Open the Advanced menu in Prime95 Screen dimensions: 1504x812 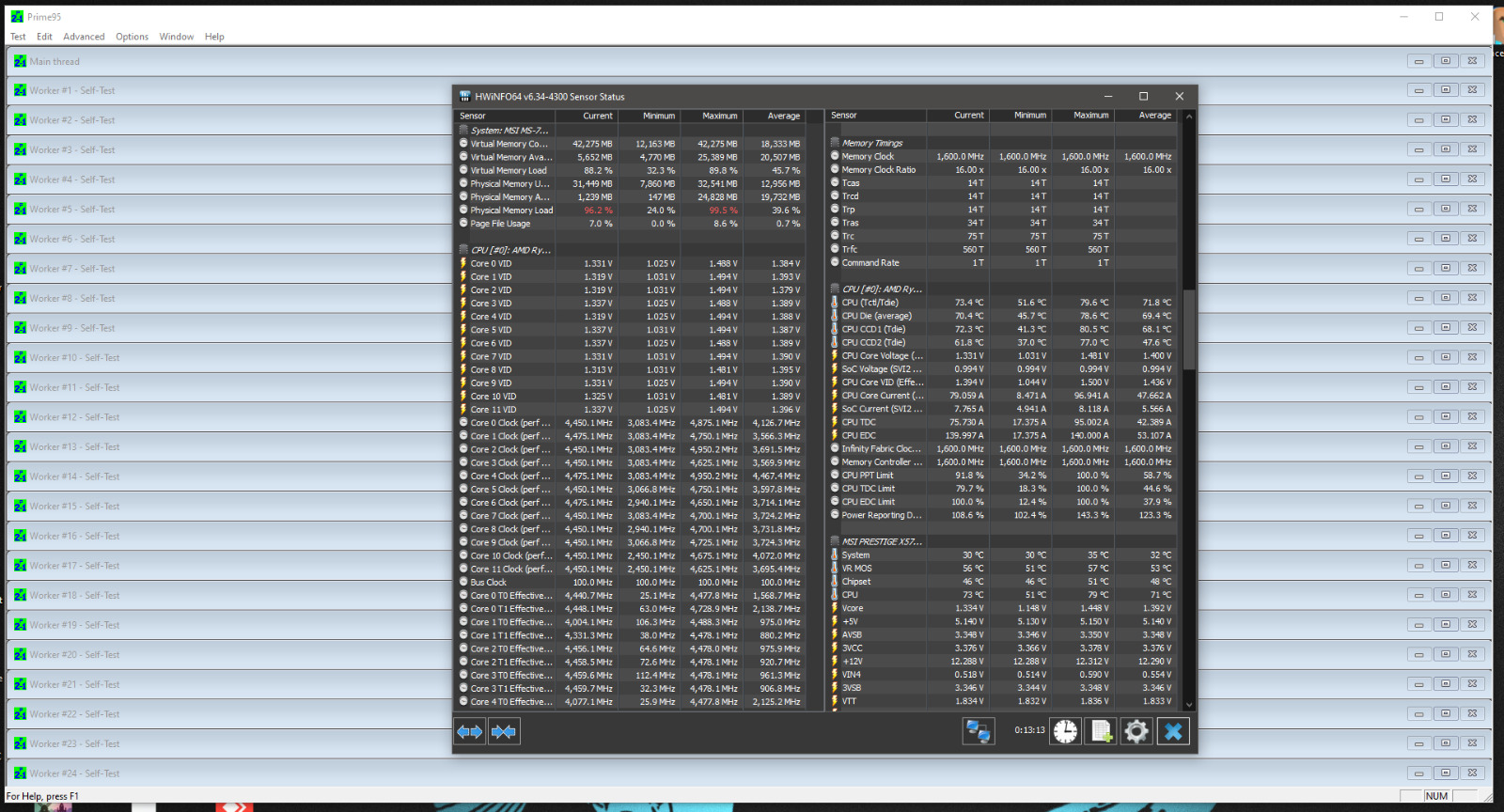(84, 37)
